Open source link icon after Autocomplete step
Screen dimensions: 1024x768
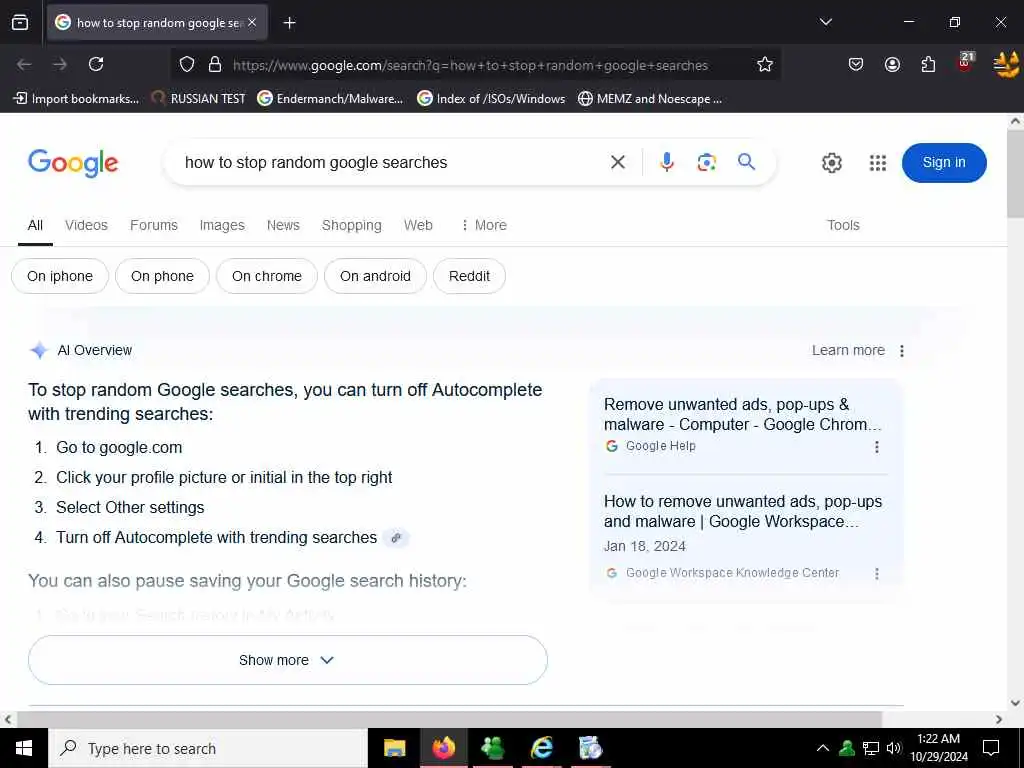396,538
